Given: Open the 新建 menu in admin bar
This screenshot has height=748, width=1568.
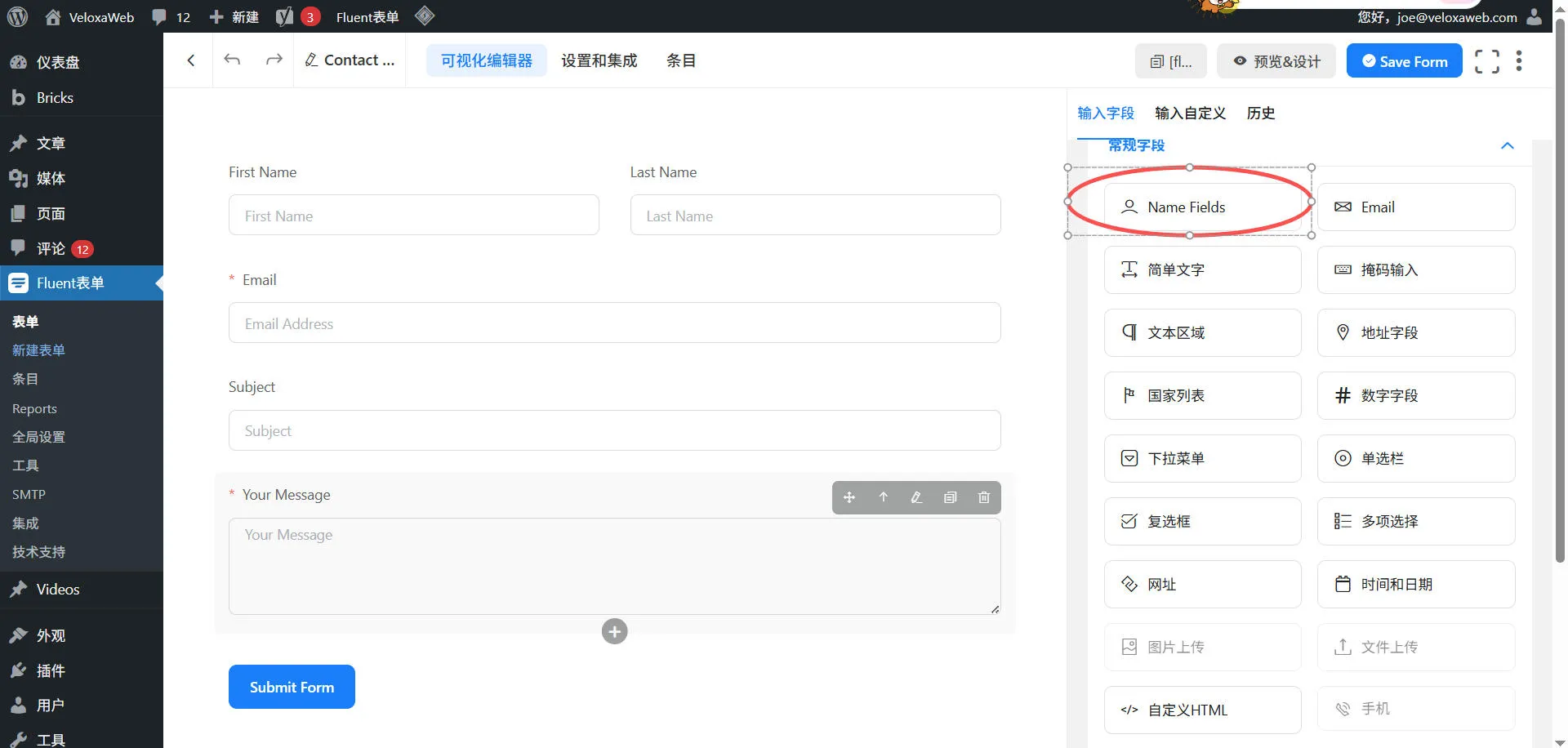Looking at the screenshot, I should [x=234, y=17].
